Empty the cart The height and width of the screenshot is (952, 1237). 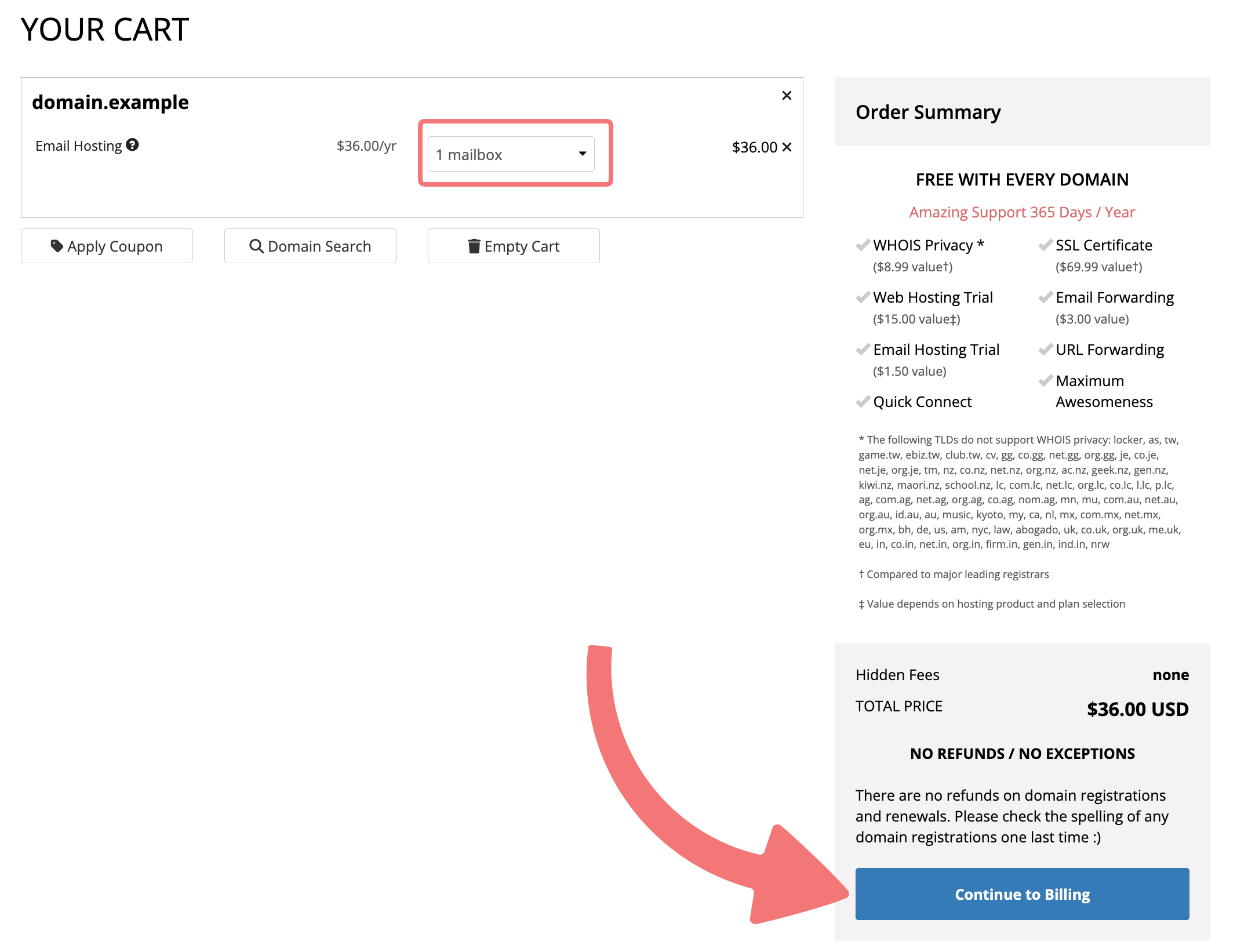pyautogui.click(x=514, y=246)
